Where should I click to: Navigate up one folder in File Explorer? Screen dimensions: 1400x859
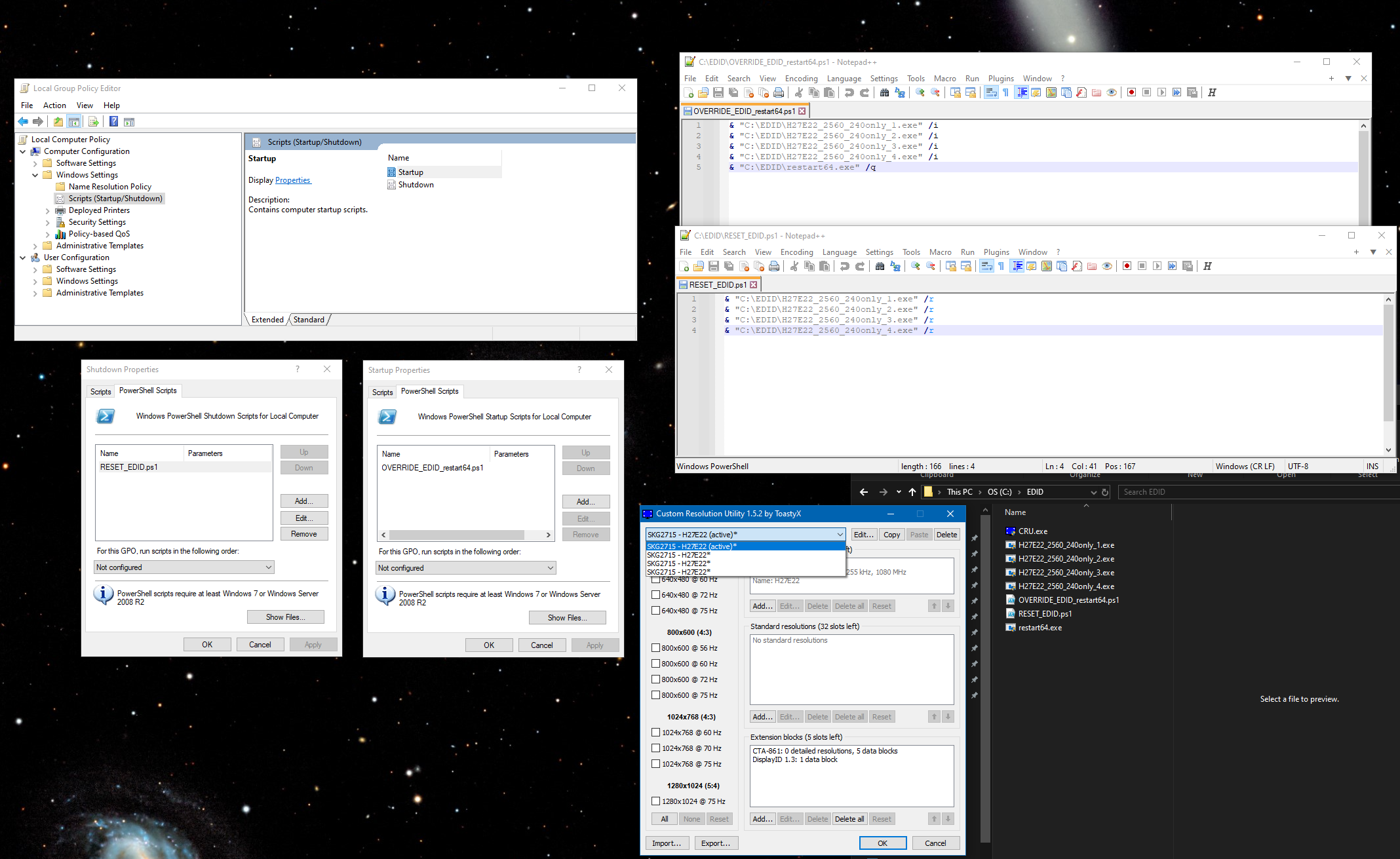(912, 492)
